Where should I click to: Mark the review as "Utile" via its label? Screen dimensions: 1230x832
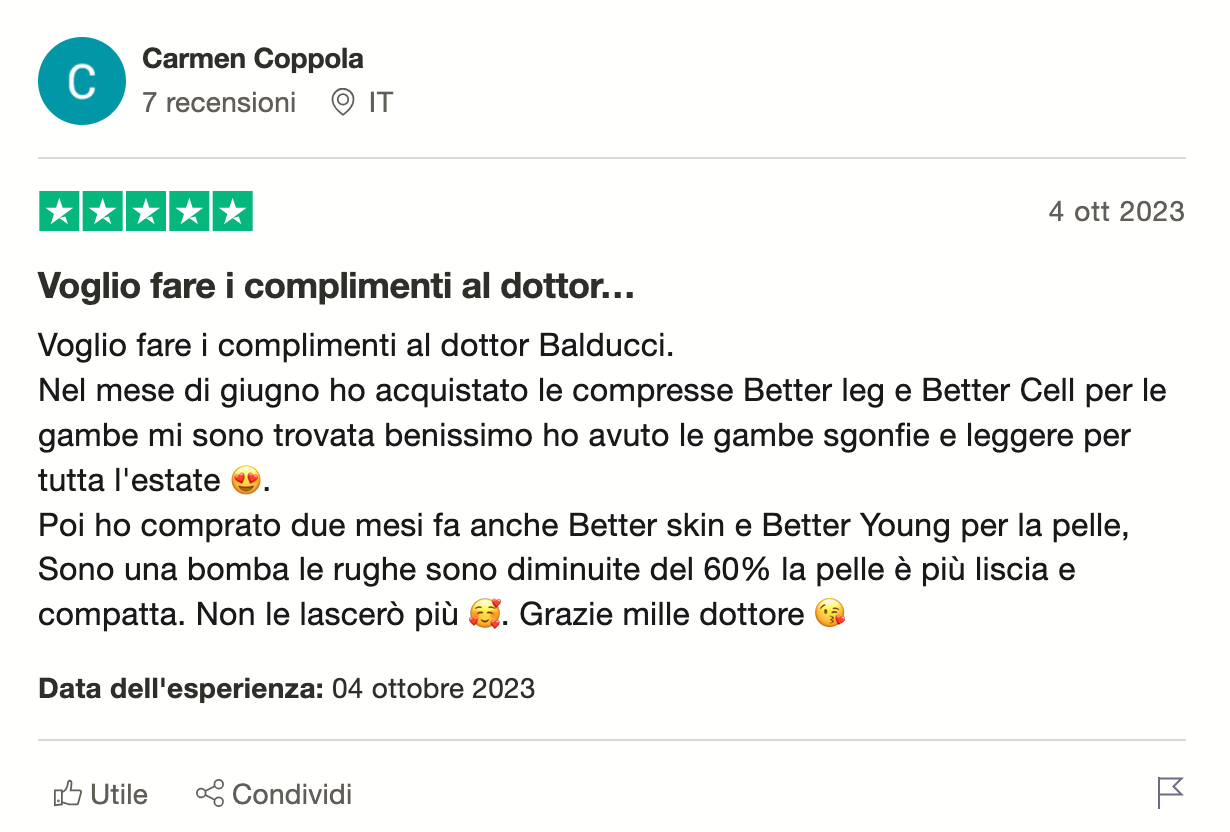(x=119, y=795)
